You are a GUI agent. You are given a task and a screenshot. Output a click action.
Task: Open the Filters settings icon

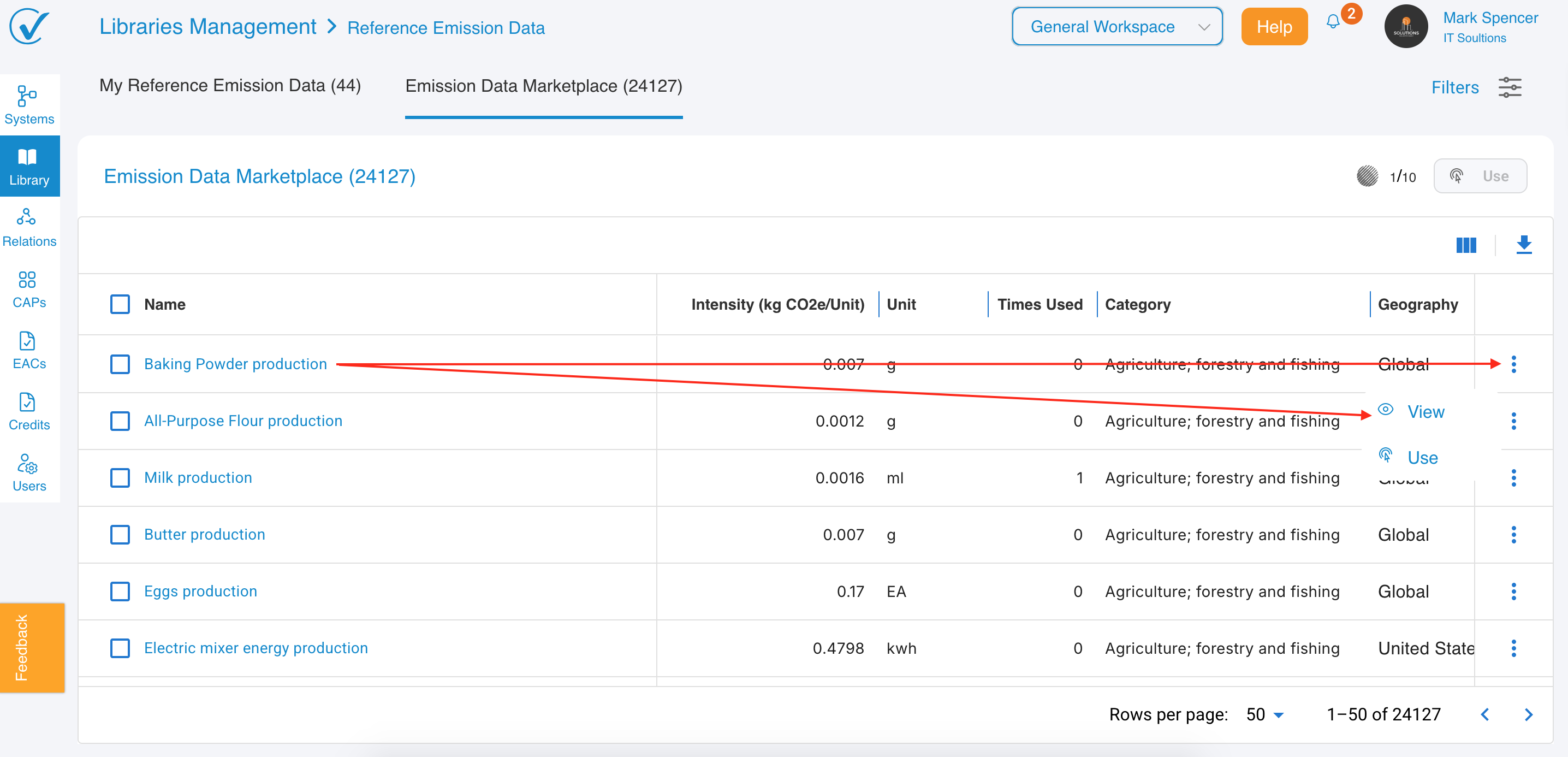(1510, 87)
